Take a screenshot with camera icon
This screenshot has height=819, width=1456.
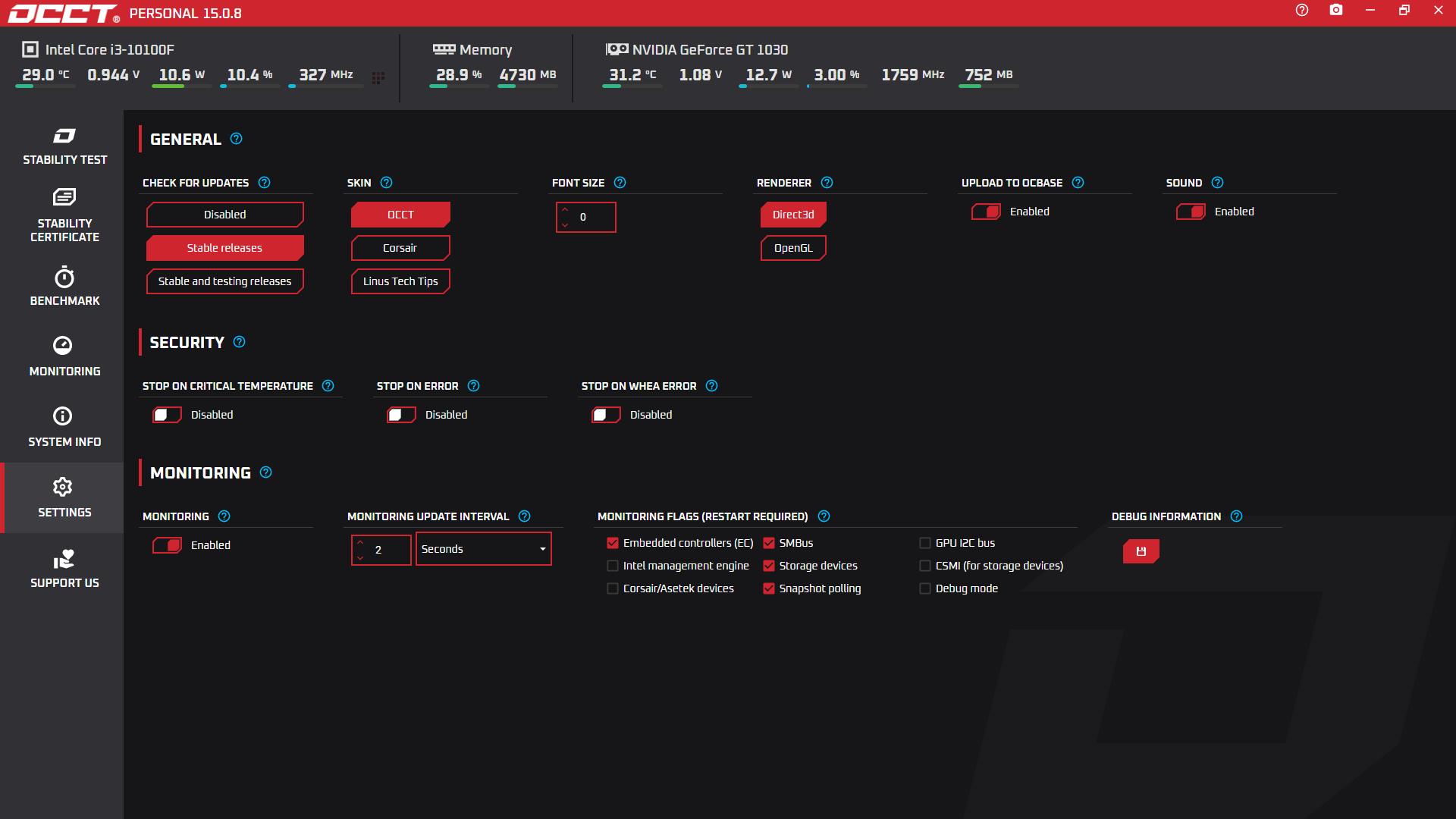pos(1335,11)
